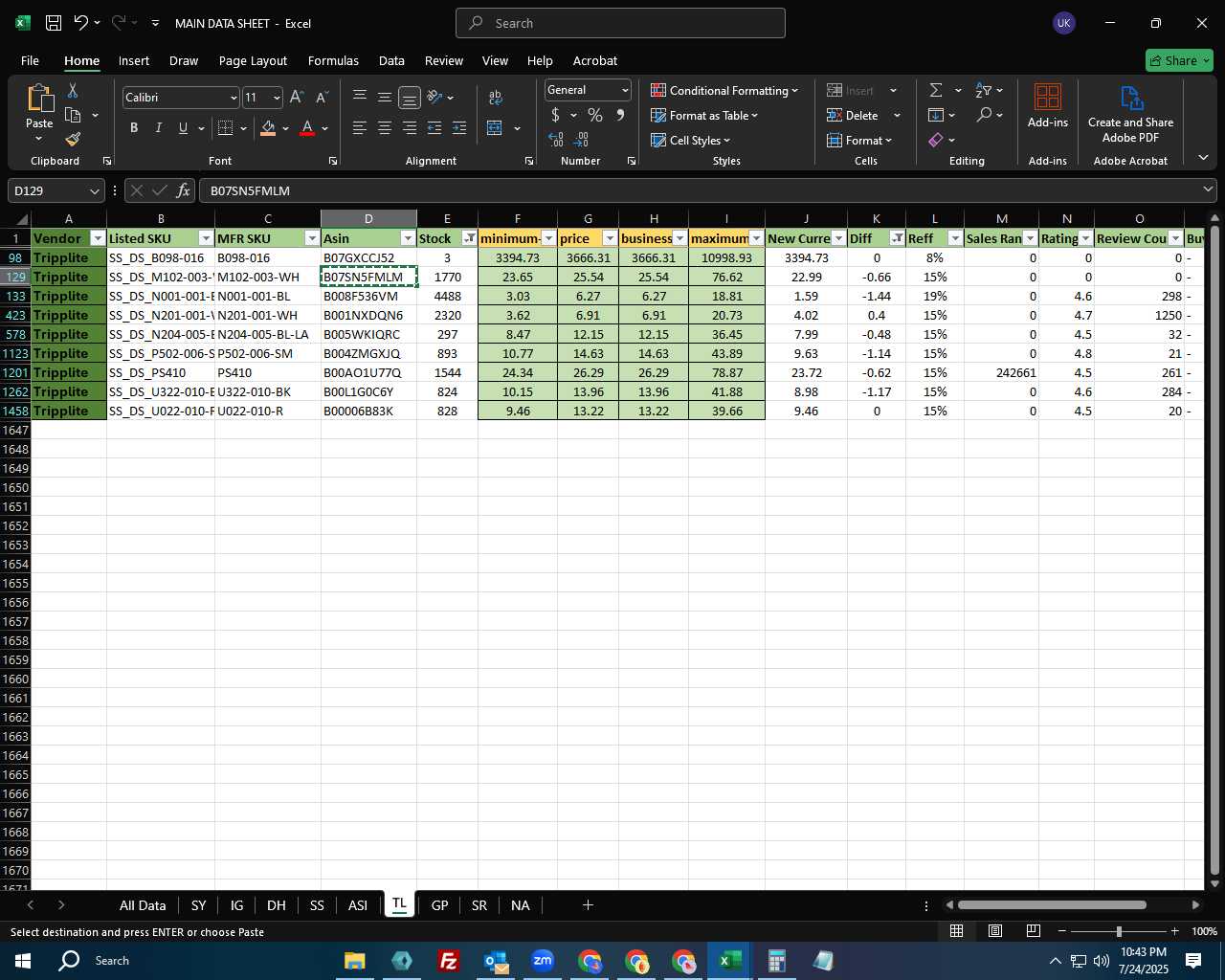The height and width of the screenshot is (980, 1225).
Task: Open the File menu
Action: click(30, 60)
